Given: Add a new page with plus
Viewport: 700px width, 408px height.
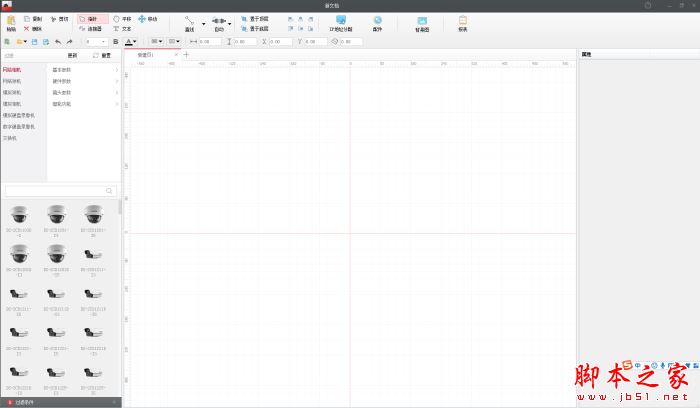Looking at the screenshot, I should 186,55.
